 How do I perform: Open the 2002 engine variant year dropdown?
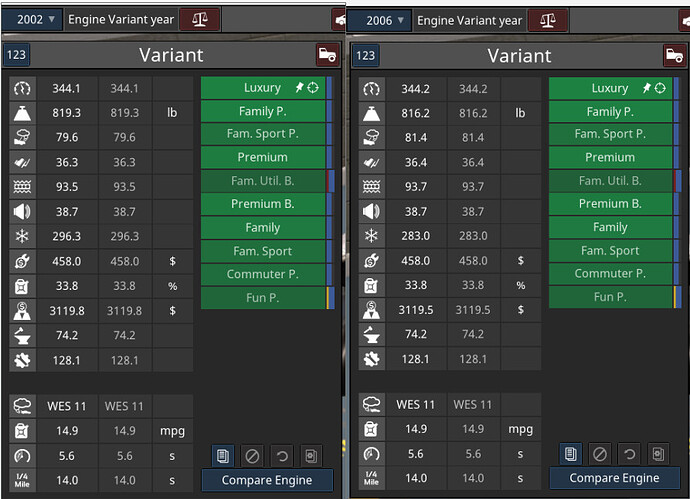tap(32, 19)
